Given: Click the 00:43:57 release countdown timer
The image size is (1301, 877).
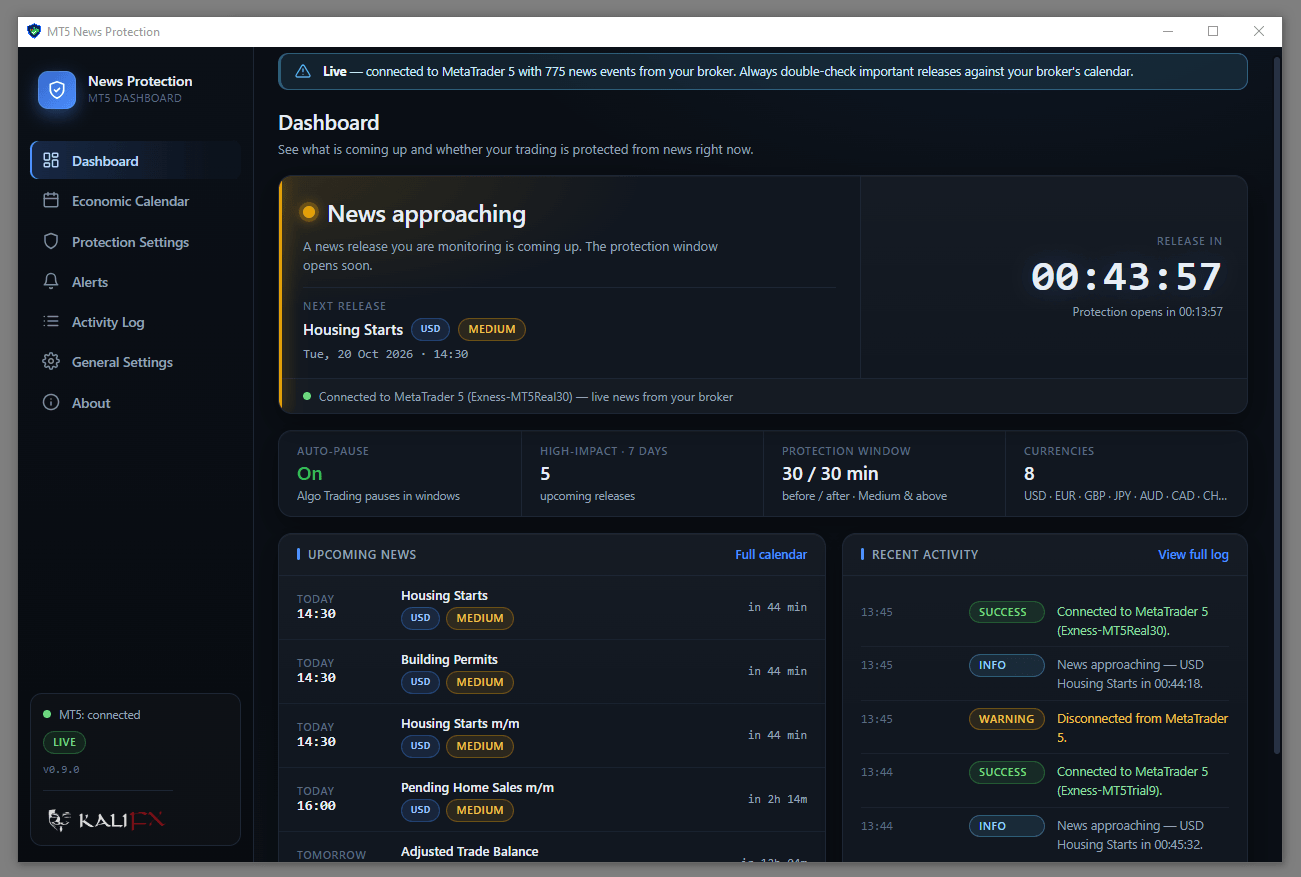Looking at the screenshot, I should 1126,277.
